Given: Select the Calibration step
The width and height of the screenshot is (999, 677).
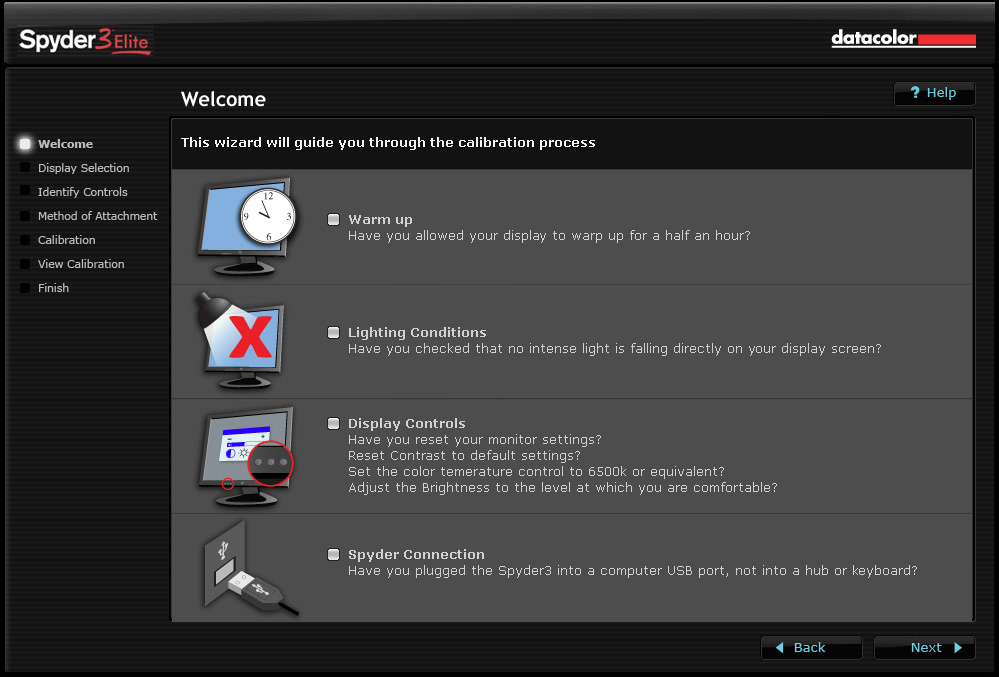Looking at the screenshot, I should (66, 240).
